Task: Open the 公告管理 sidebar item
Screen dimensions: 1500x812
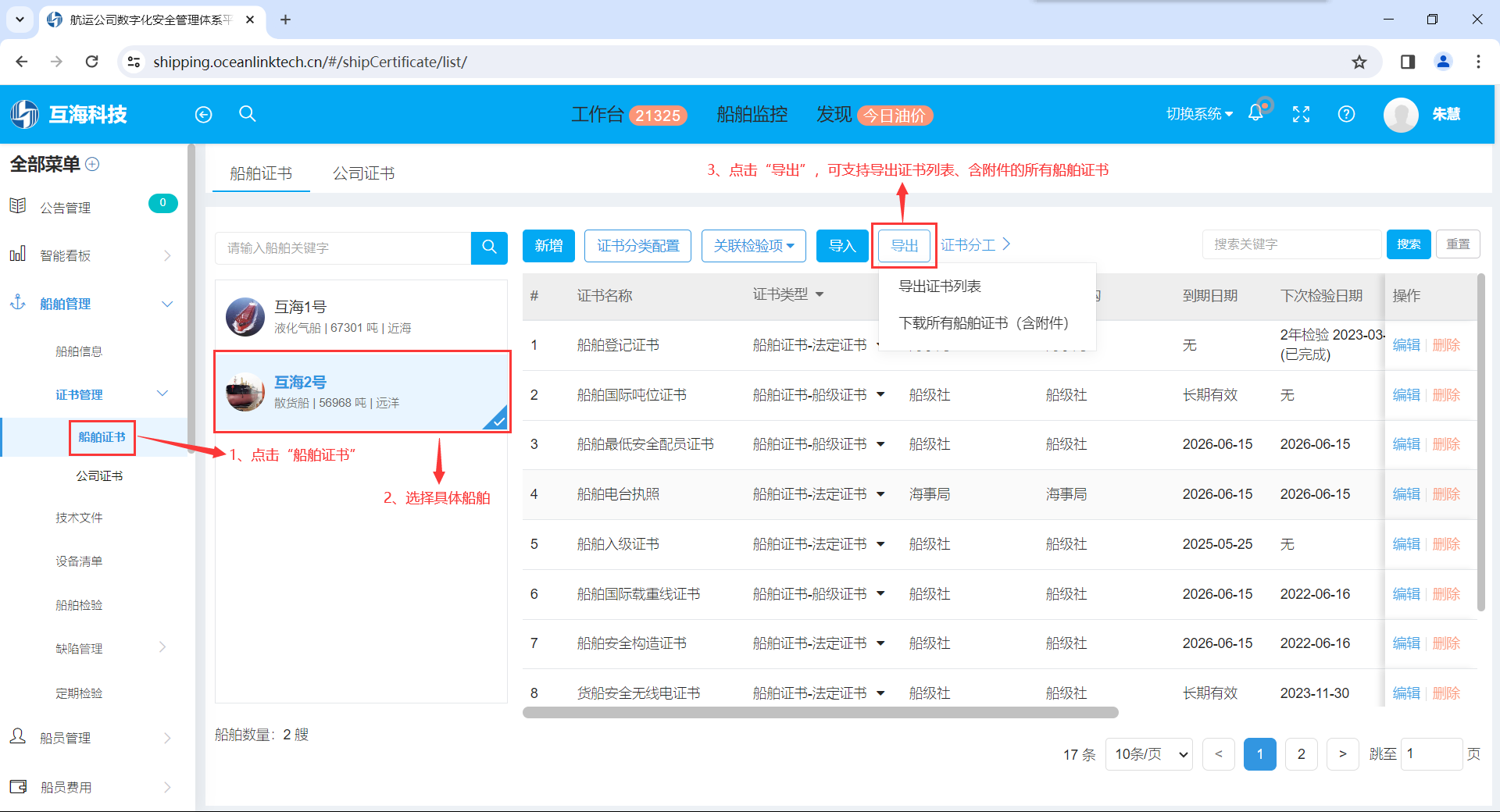Action: pyautogui.click(x=66, y=208)
